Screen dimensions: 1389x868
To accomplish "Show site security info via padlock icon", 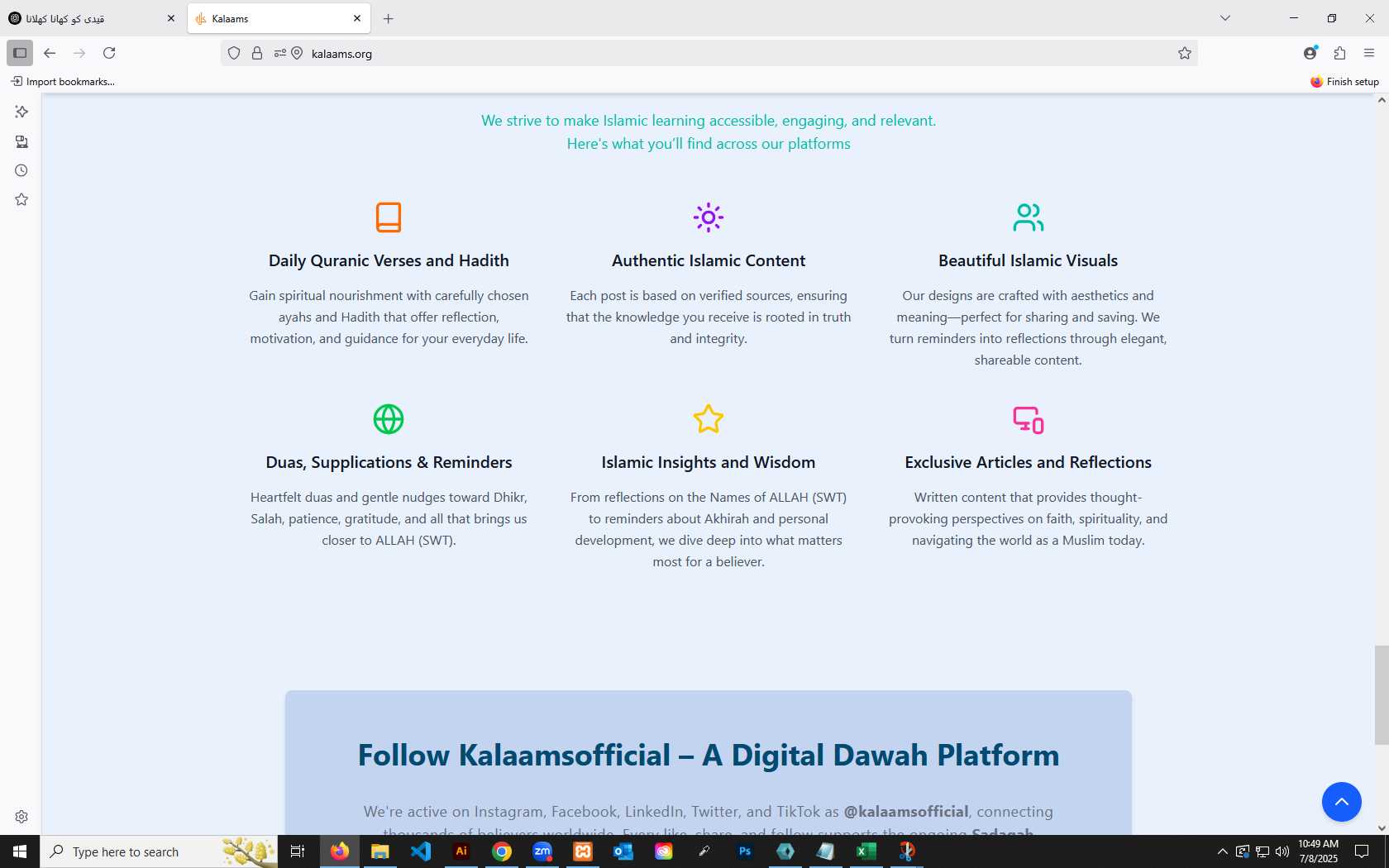I will [257, 53].
